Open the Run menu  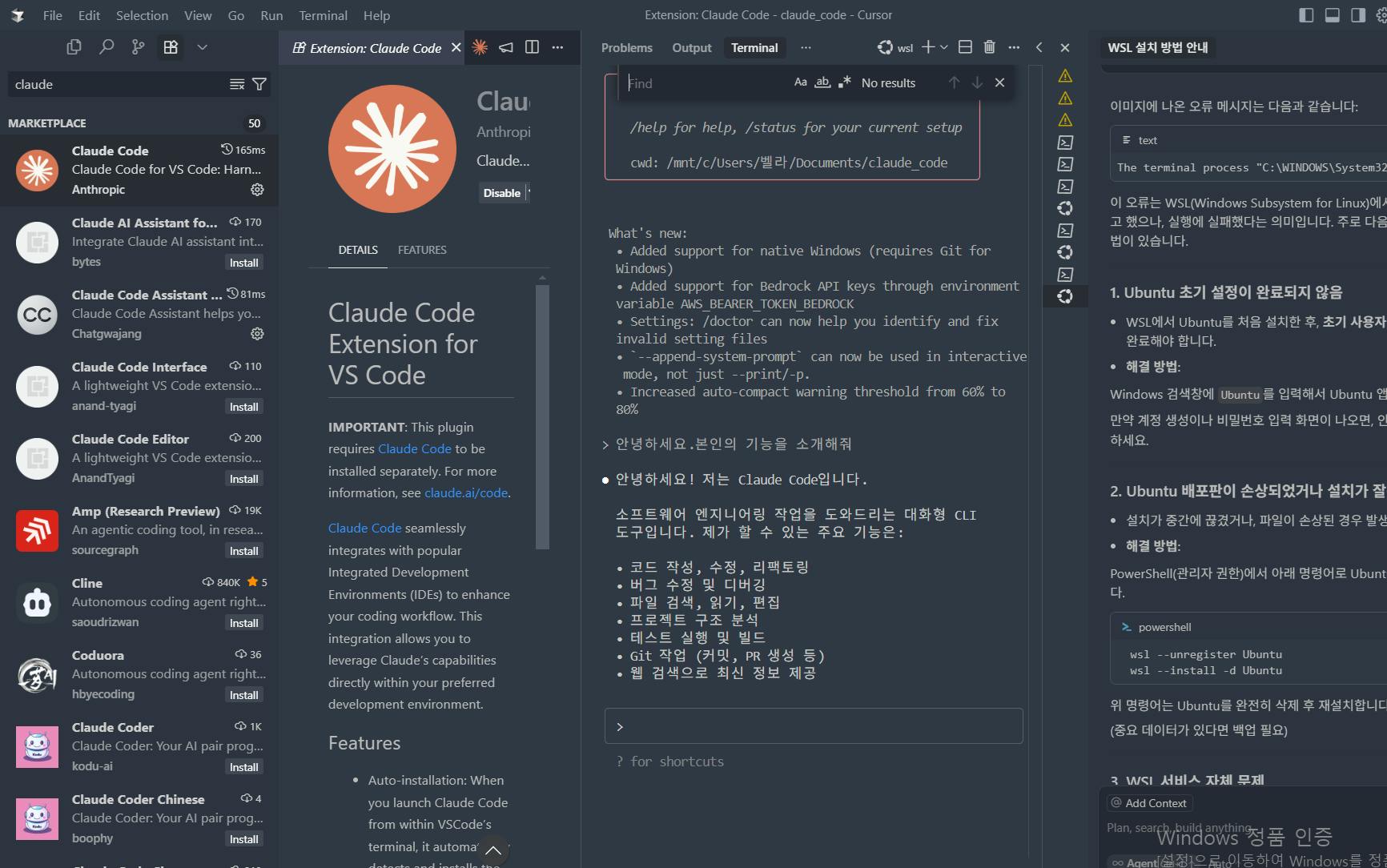pos(271,15)
